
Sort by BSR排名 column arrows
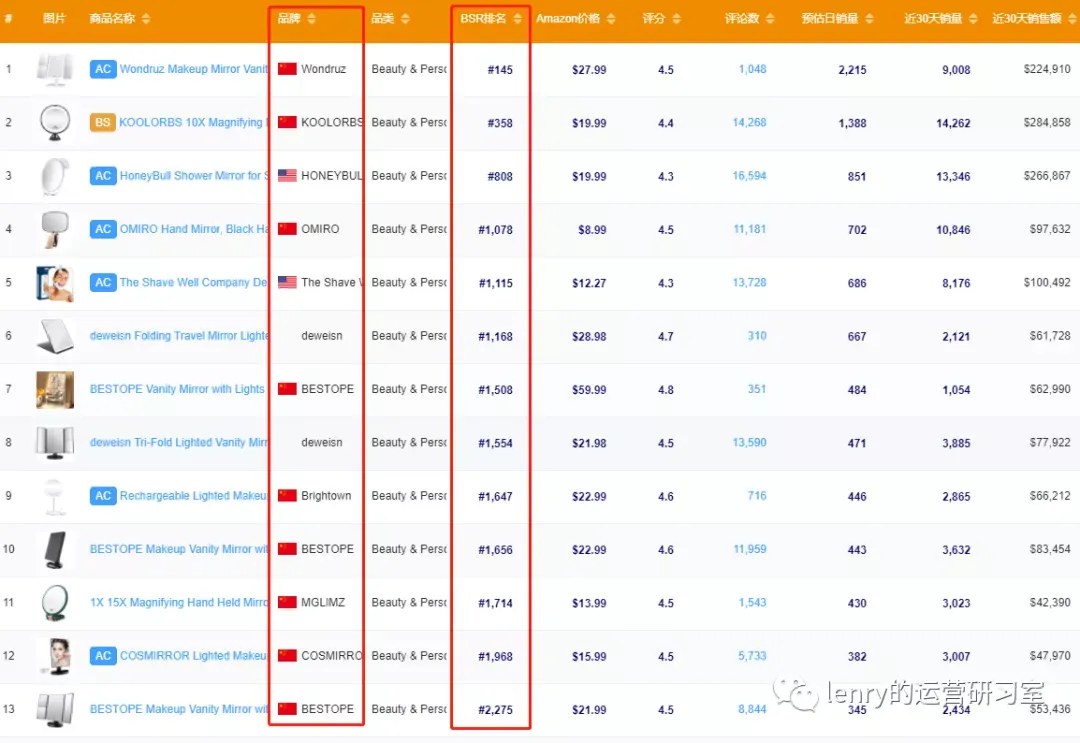(x=517, y=19)
